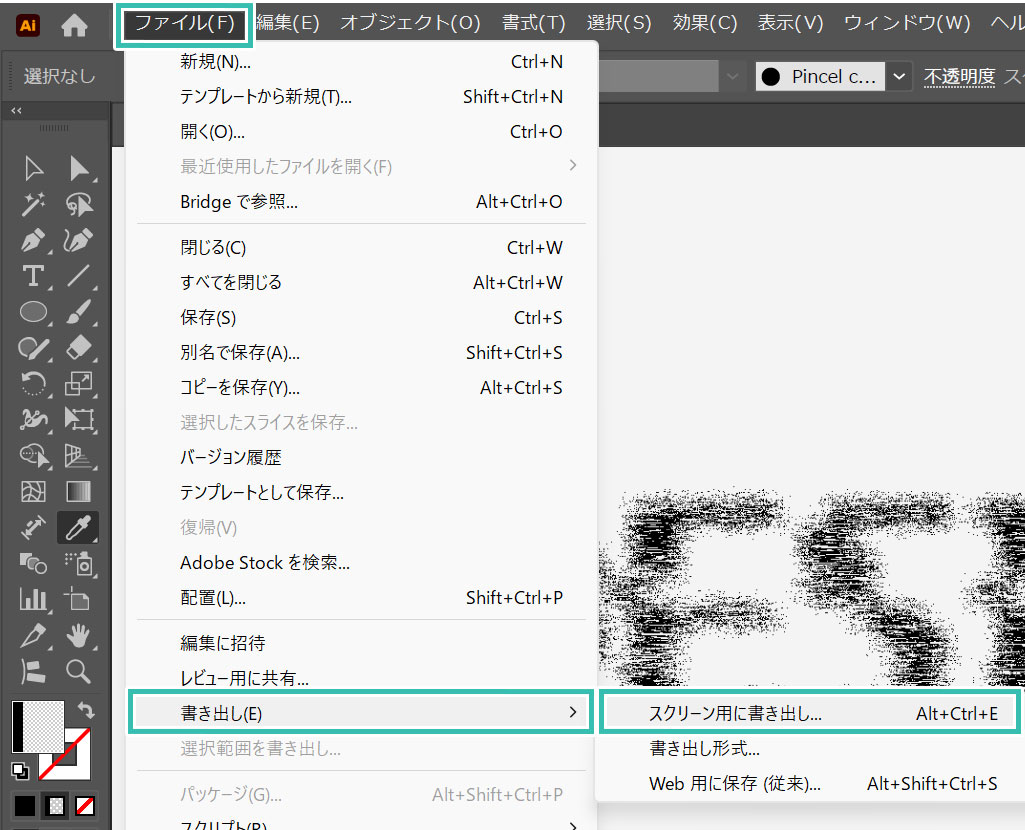Viewport: 1025px width, 830px height.
Task: Select the Column Graph tool
Action: point(34,599)
